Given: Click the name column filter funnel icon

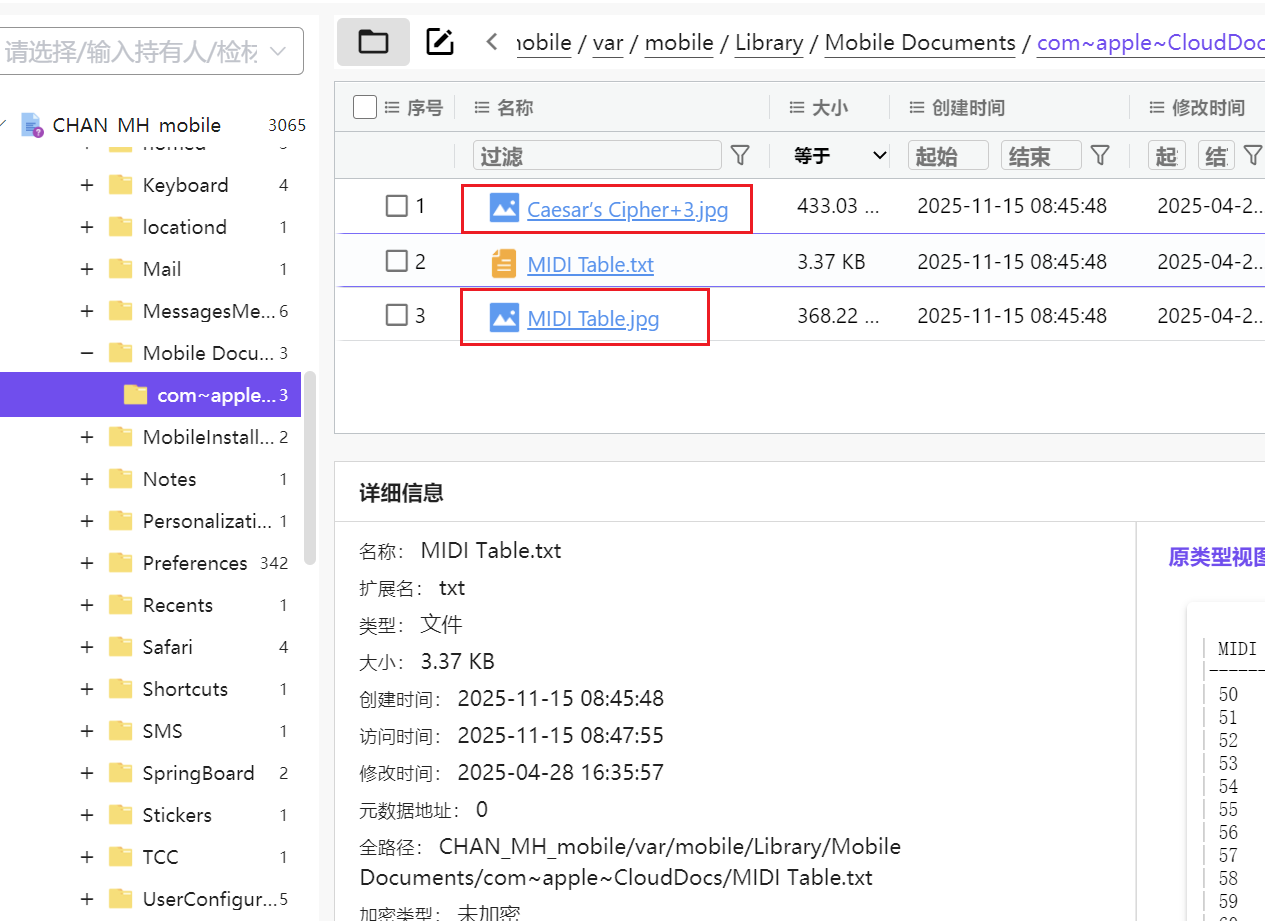Looking at the screenshot, I should (x=740, y=155).
